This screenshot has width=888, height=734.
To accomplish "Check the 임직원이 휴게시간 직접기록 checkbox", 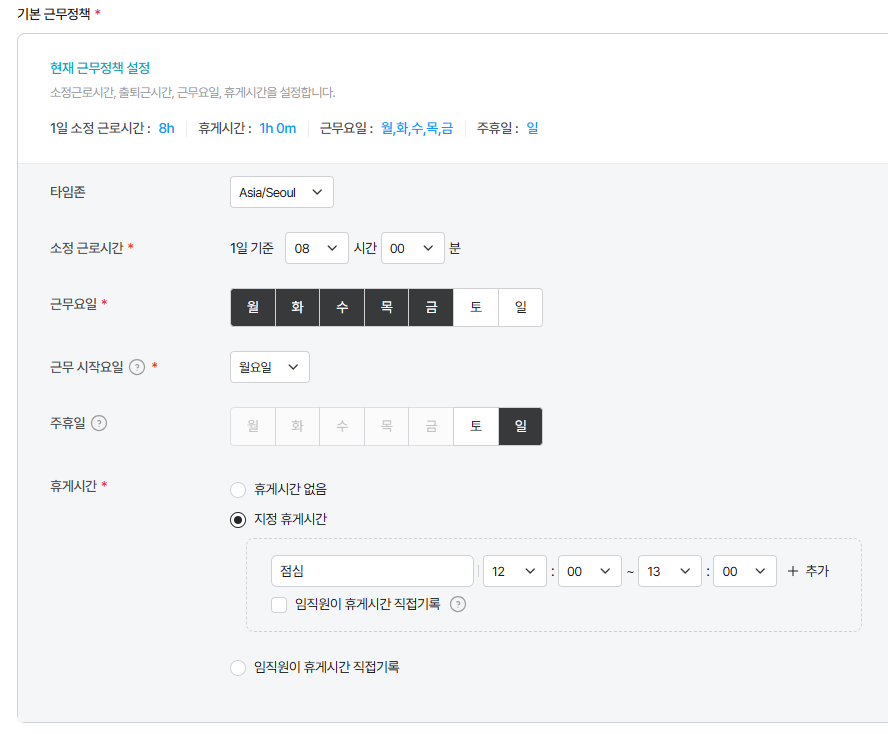I will coord(279,604).
